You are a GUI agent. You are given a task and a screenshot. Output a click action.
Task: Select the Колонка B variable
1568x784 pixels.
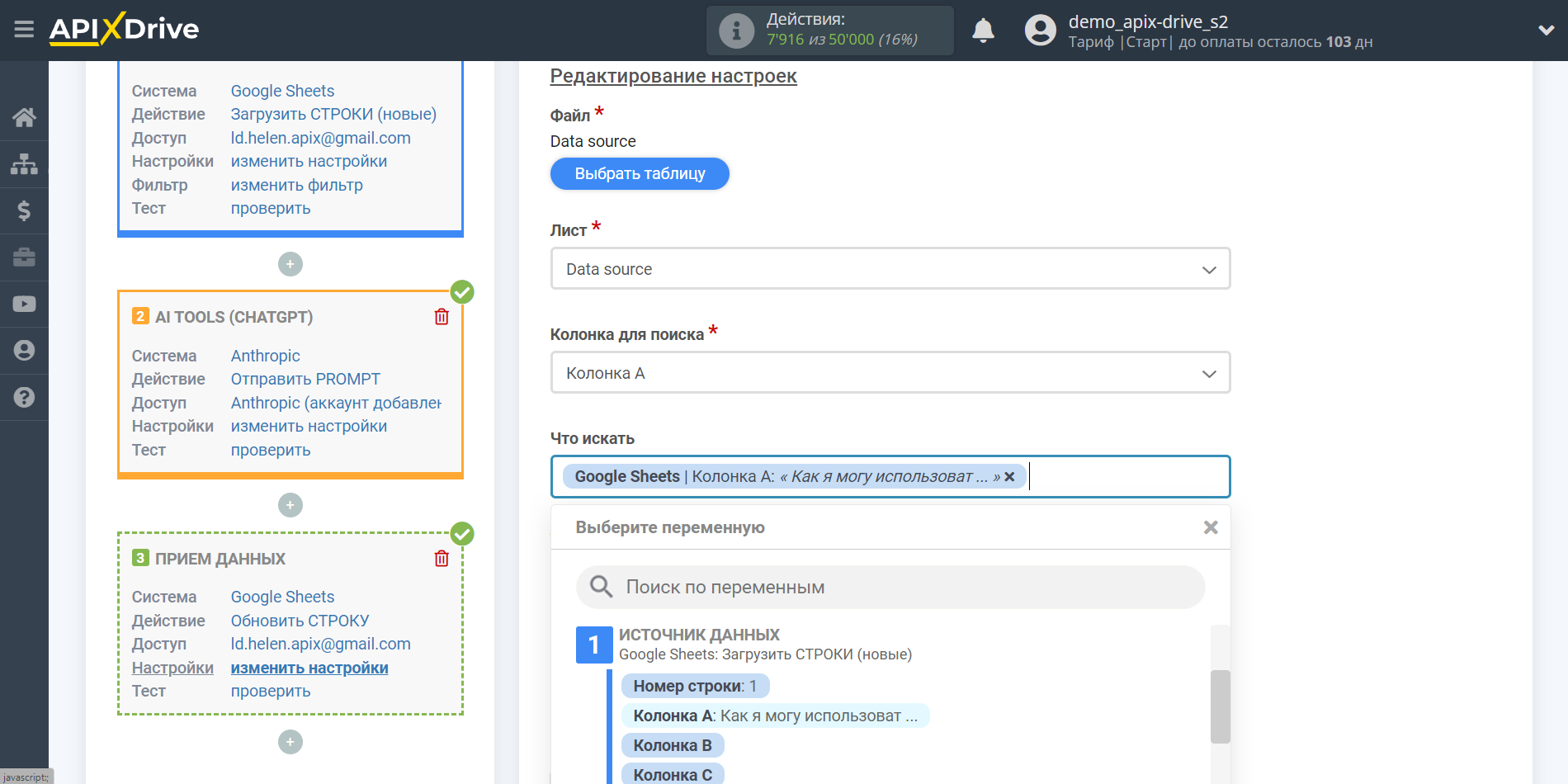tap(673, 745)
